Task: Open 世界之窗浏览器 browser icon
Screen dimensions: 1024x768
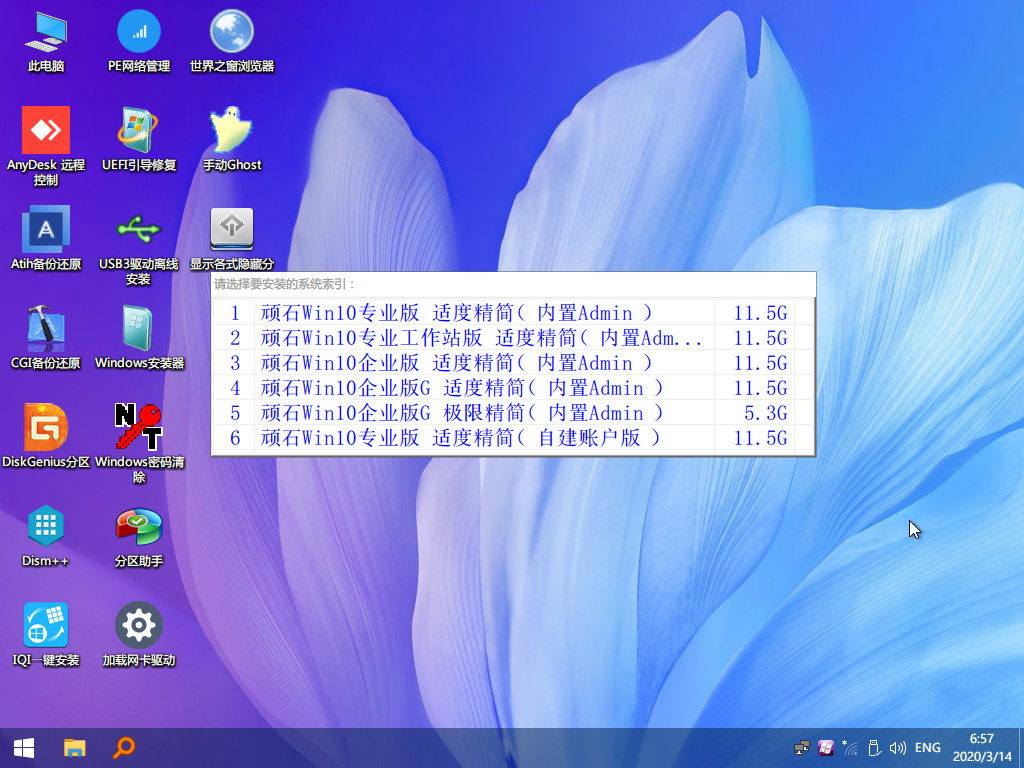Action: pyautogui.click(x=231, y=32)
